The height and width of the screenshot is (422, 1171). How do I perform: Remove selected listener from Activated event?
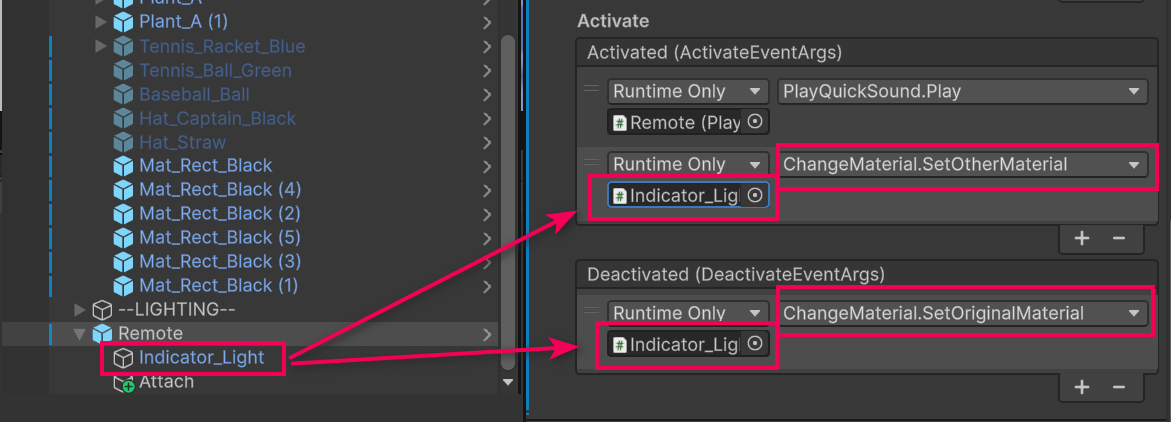(x=1119, y=238)
